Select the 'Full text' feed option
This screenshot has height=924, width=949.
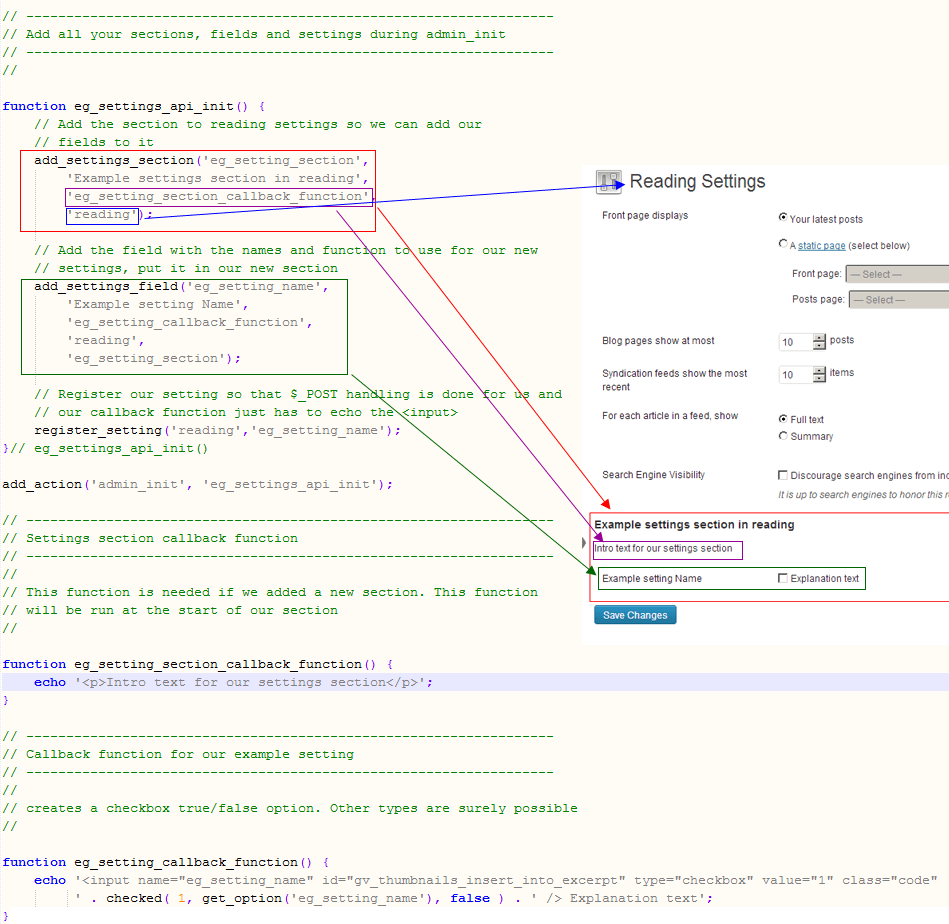(x=782, y=419)
